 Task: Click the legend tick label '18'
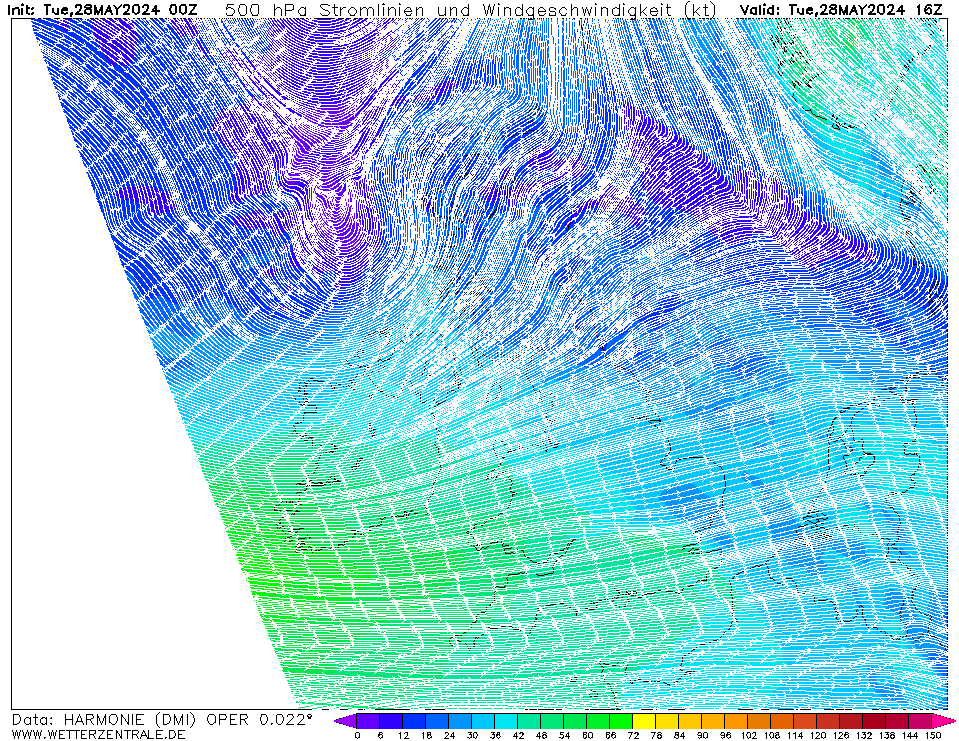[x=426, y=735]
